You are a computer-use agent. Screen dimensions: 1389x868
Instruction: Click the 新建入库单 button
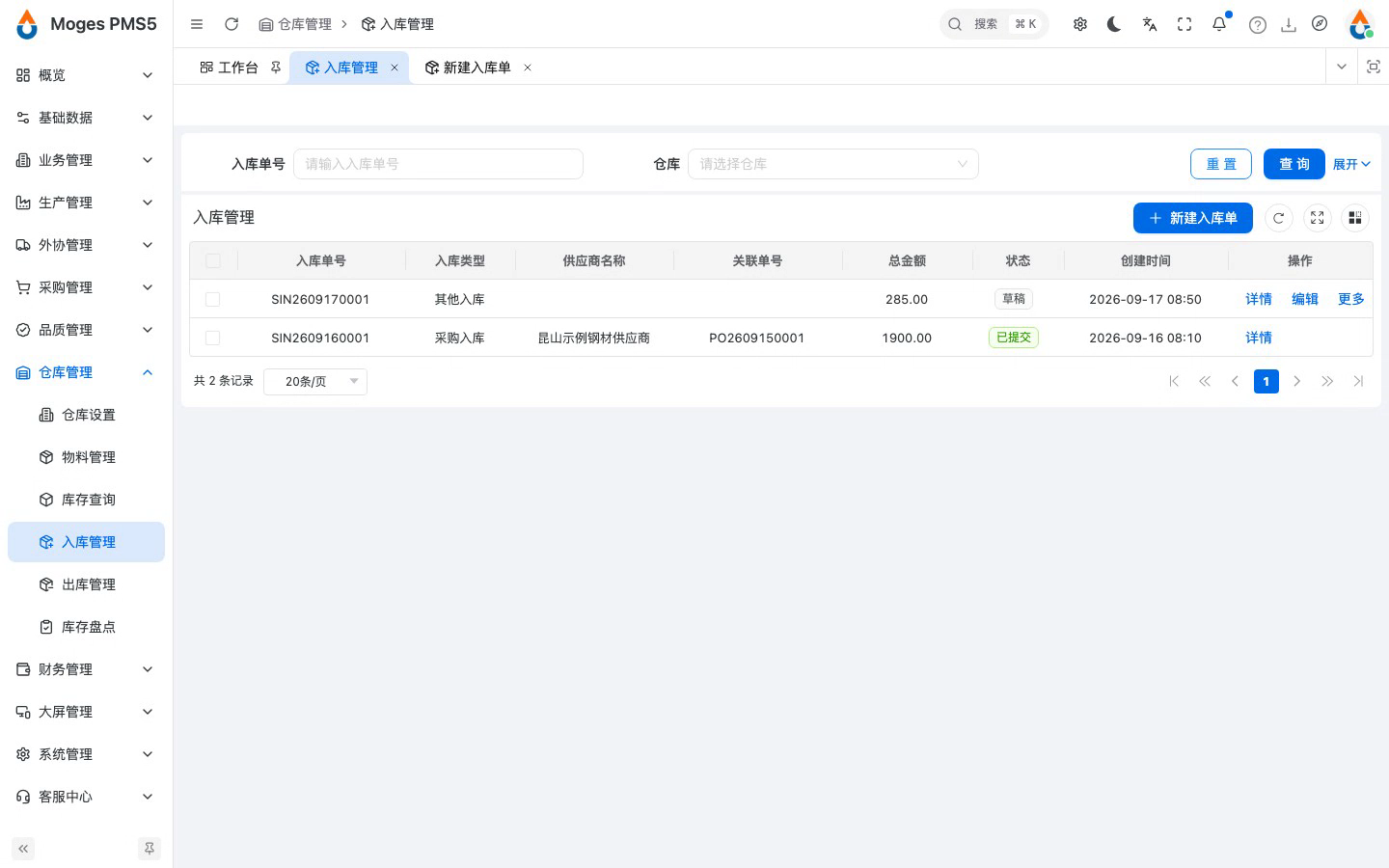1193,218
